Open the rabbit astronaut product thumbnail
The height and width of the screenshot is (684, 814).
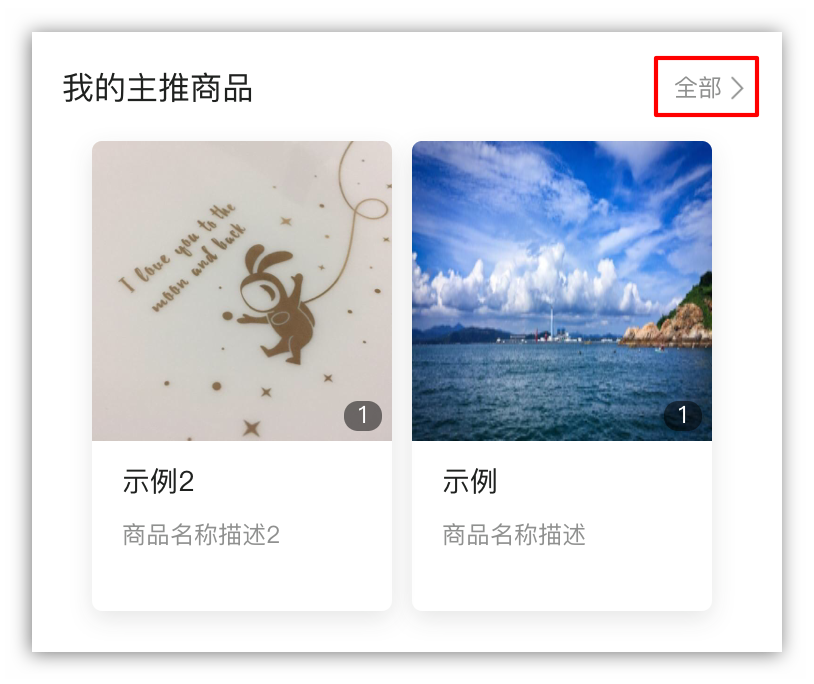pos(242,291)
